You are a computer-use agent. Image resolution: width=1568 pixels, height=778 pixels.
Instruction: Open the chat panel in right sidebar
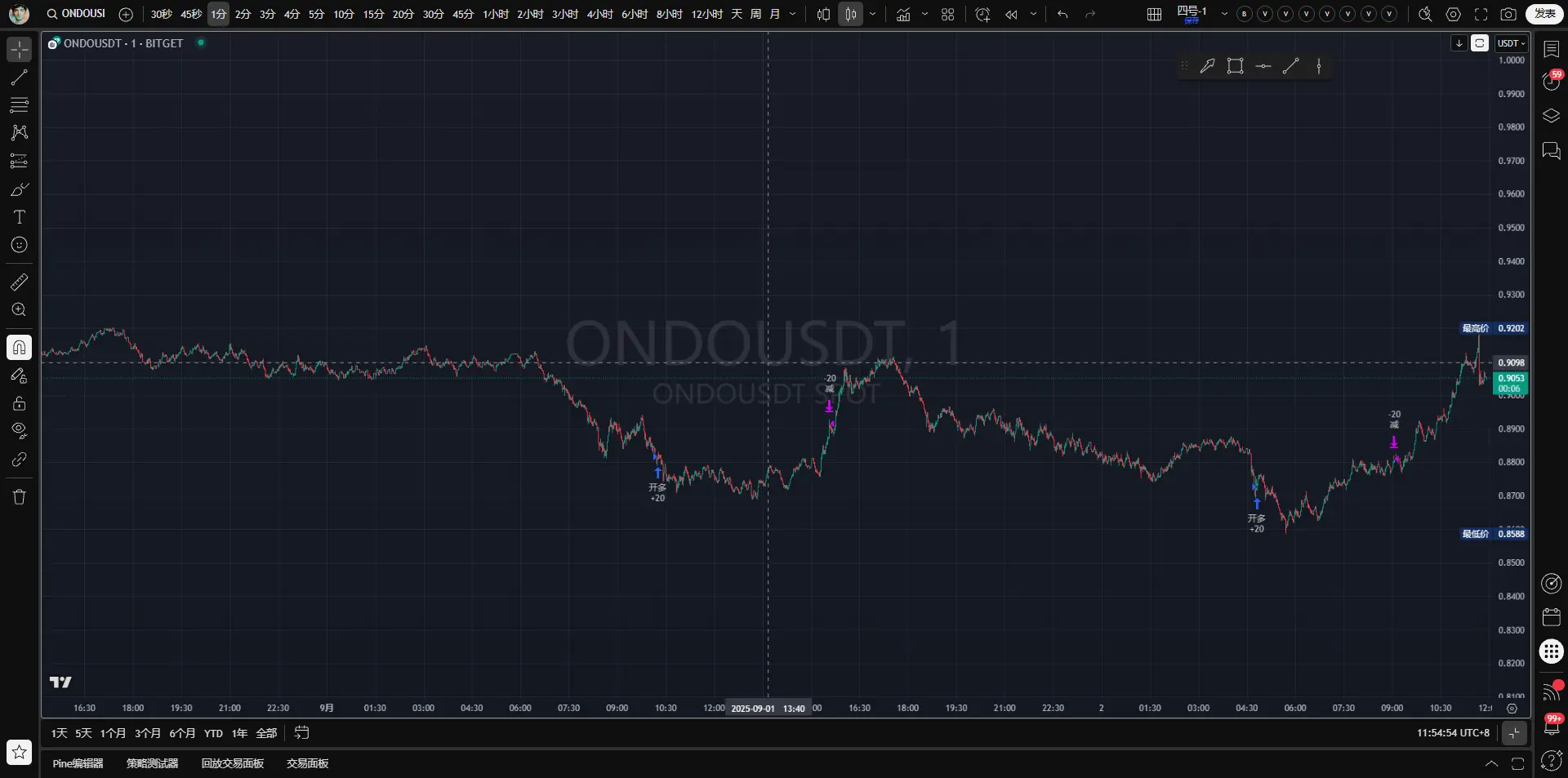point(1552,151)
